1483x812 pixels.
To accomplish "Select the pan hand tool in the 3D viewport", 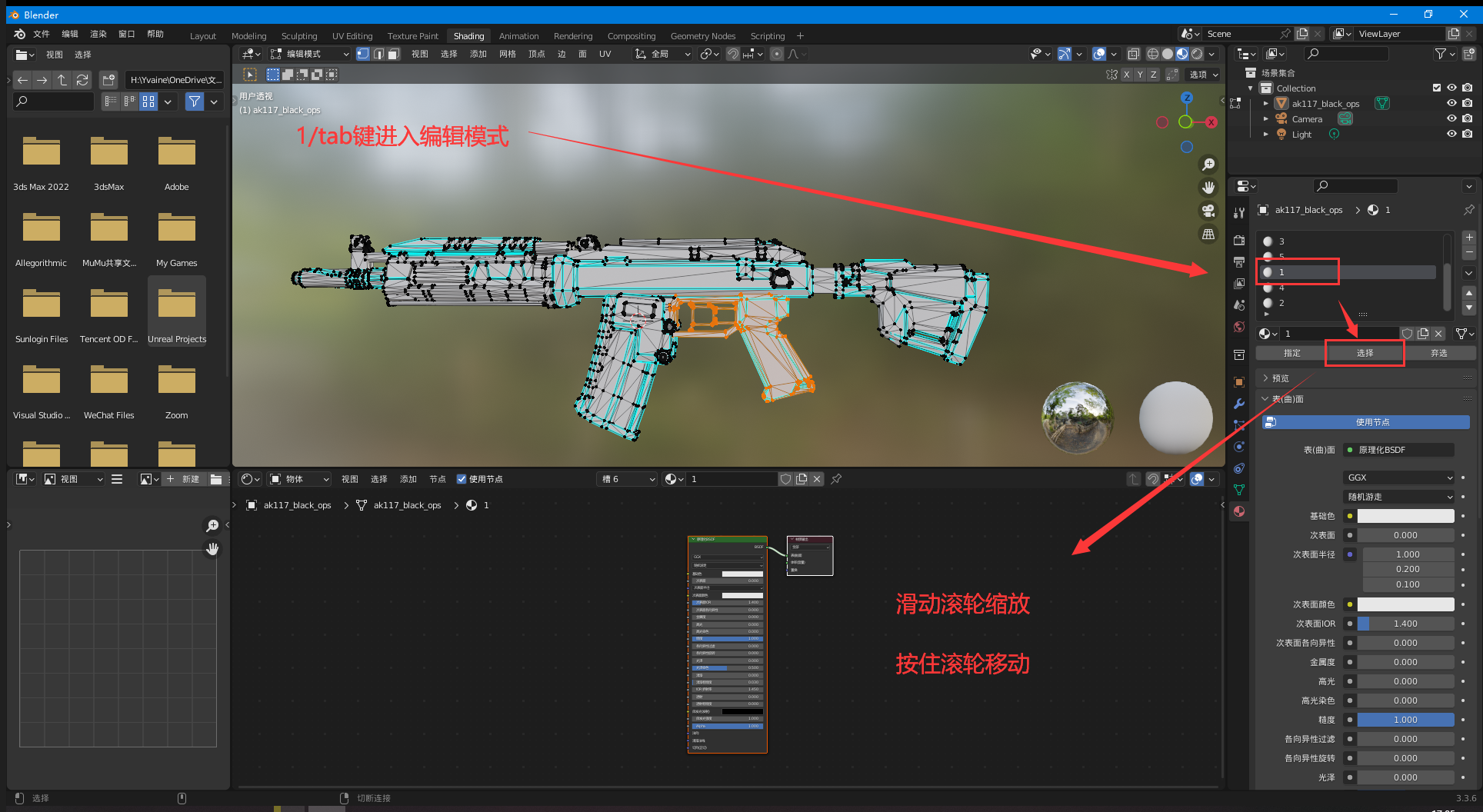I will (x=1208, y=188).
